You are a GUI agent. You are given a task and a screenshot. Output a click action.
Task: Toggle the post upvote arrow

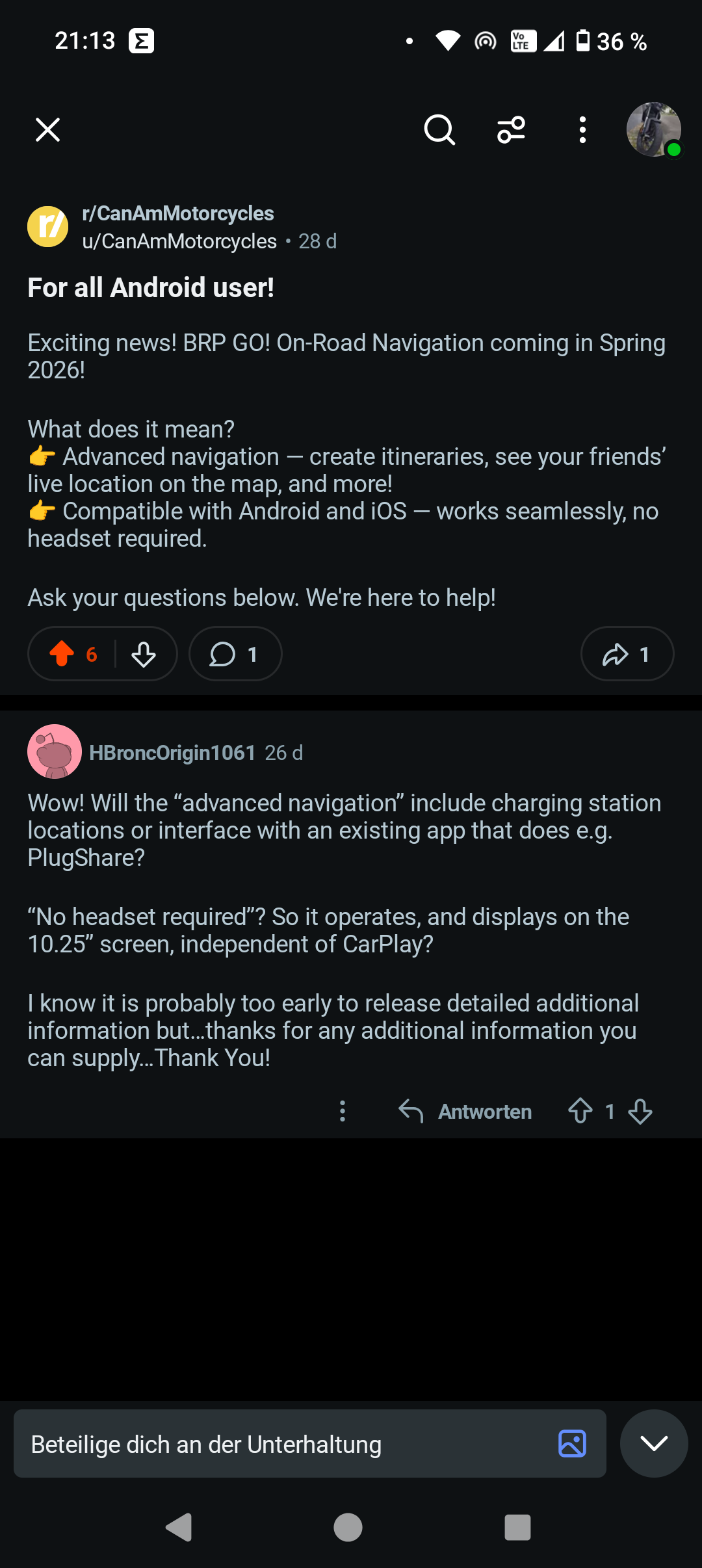(x=62, y=654)
